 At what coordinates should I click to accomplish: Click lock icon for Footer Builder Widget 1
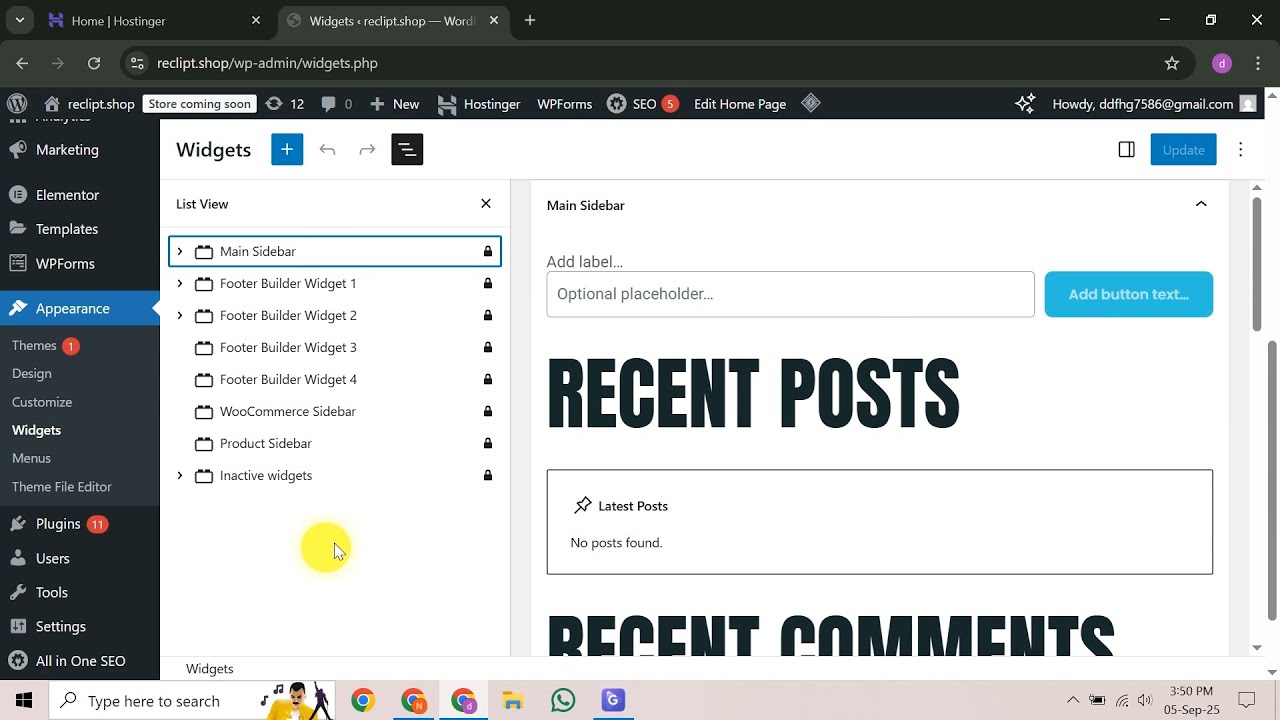488,283
